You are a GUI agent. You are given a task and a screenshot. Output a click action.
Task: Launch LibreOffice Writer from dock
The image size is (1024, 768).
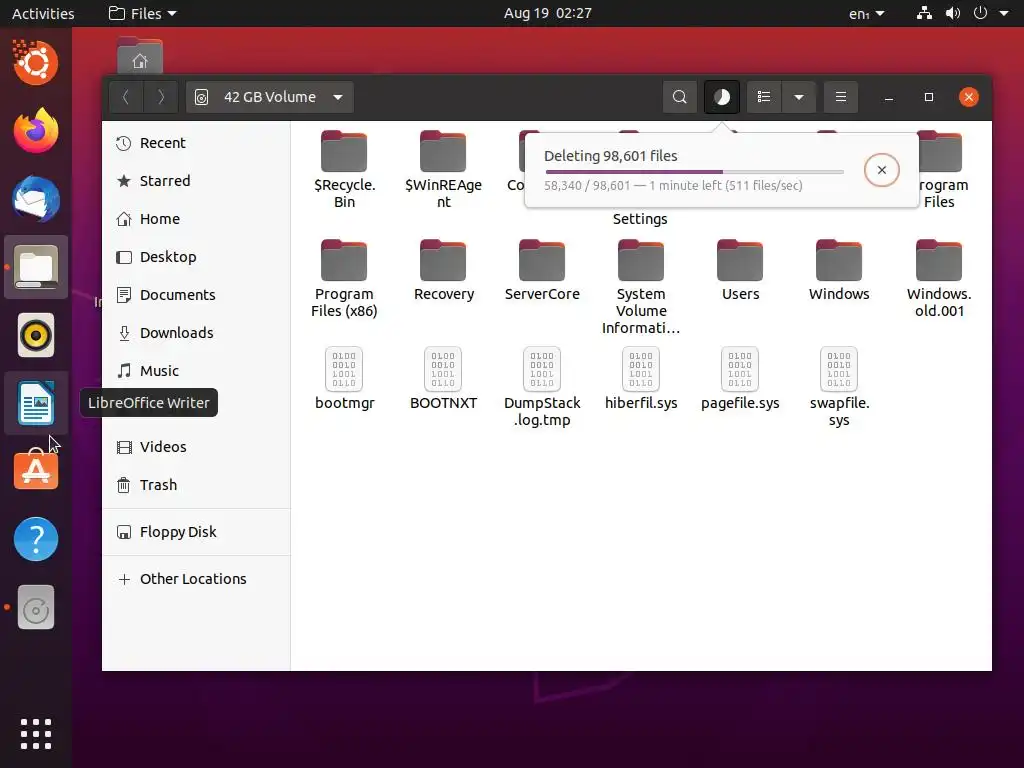click(36, 404)
